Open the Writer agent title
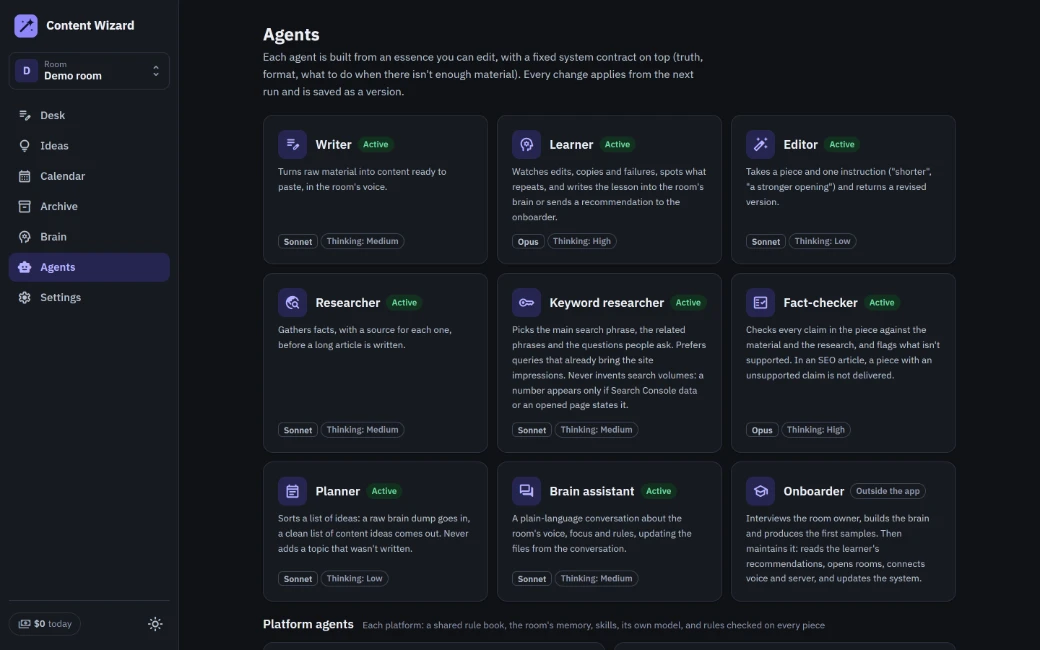Viewport: 1040px width, 650px height. tap(333, 145)
